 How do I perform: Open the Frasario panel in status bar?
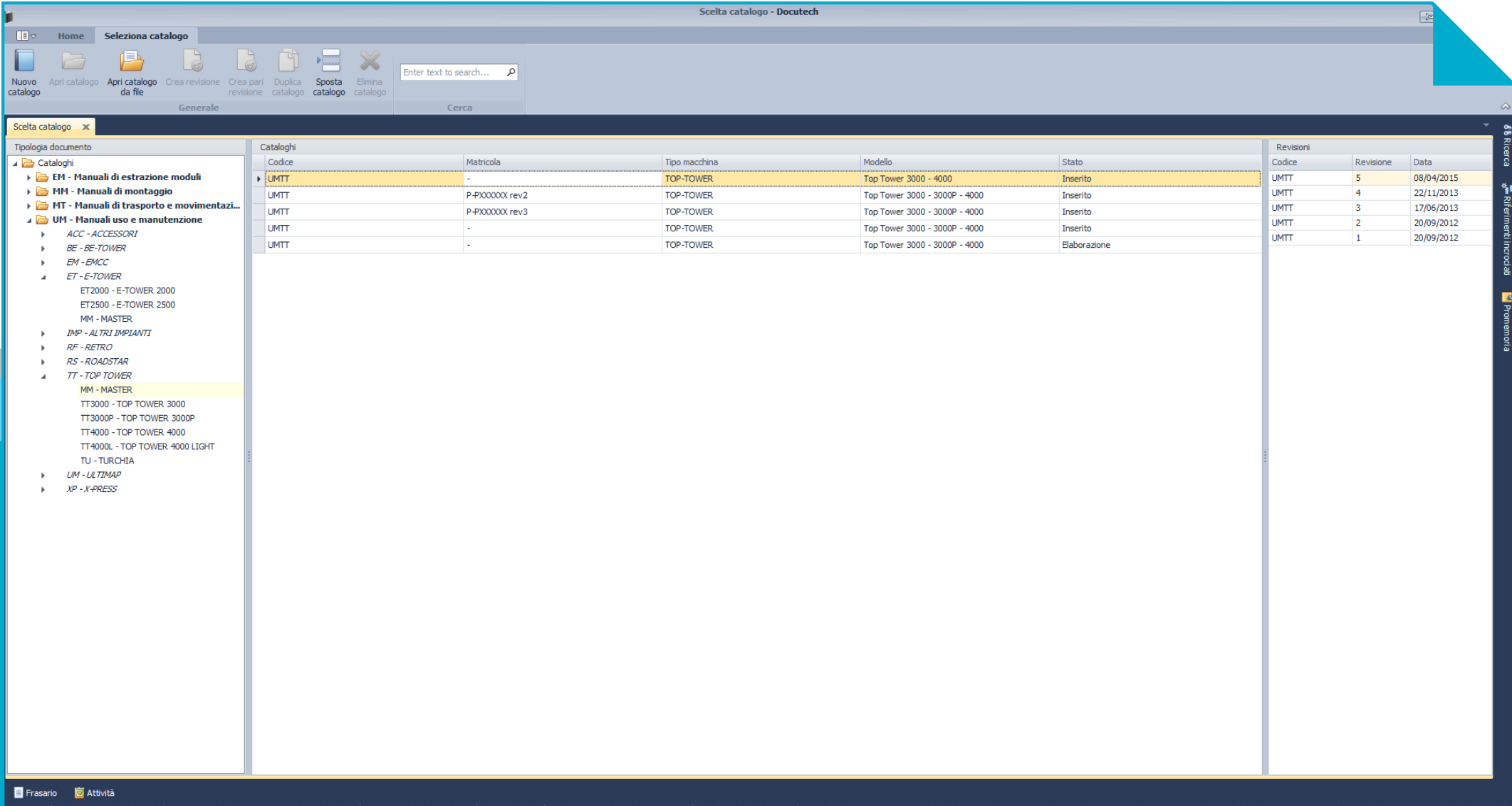click(35, 792)
